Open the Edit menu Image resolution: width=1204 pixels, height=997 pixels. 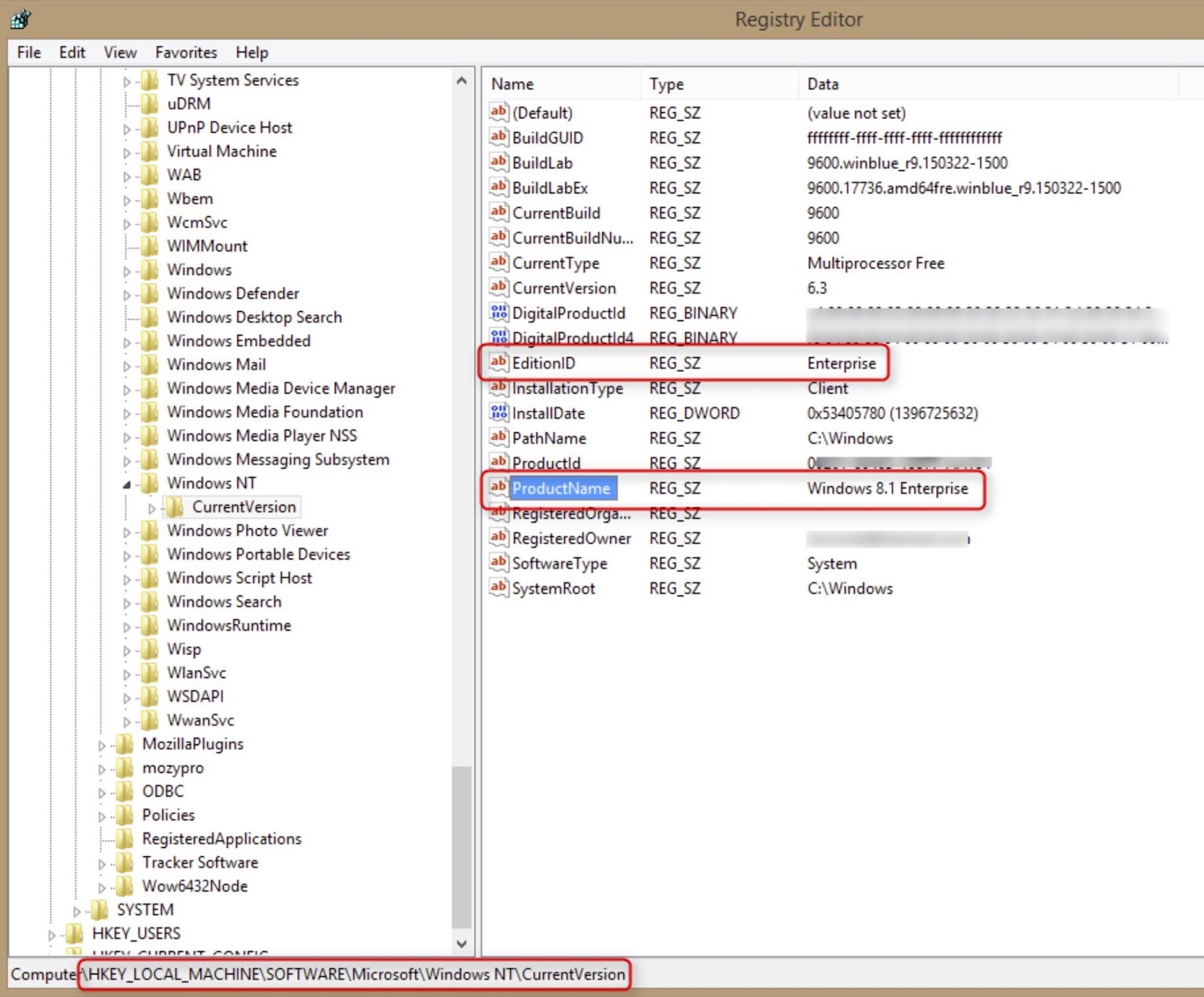[x=72, y=52]
